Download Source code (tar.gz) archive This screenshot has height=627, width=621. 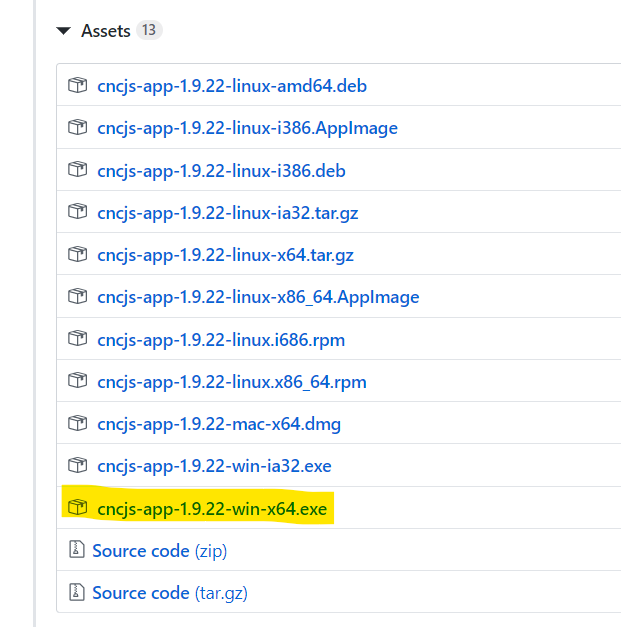tap(170, 593)
